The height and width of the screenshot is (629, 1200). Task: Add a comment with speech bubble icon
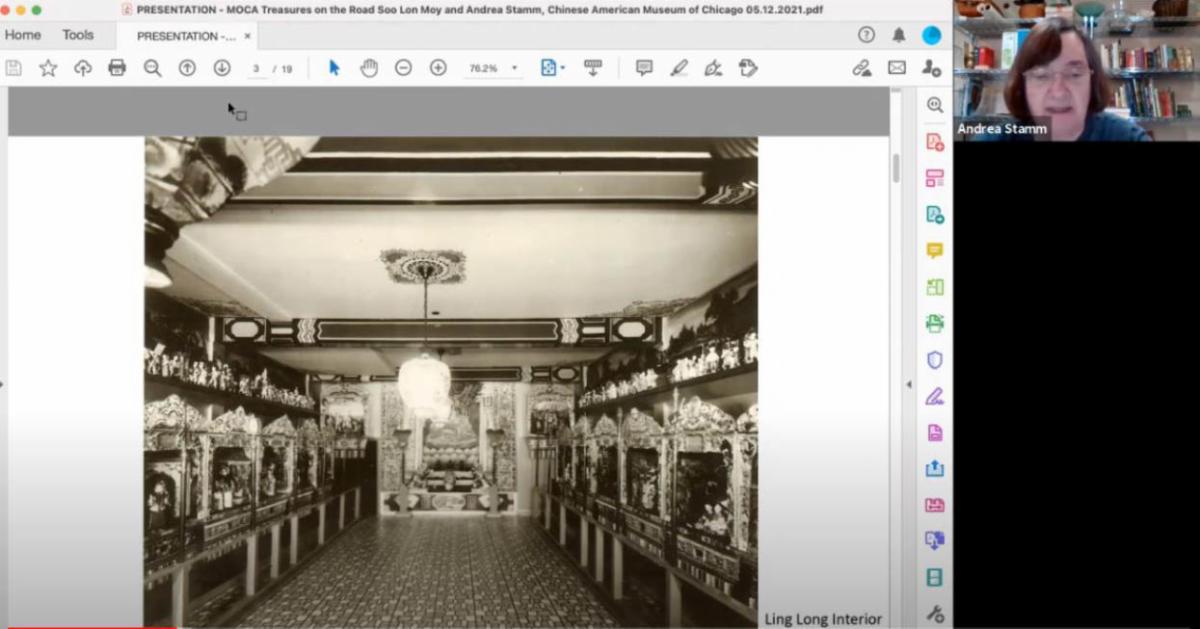pos(644,68)
